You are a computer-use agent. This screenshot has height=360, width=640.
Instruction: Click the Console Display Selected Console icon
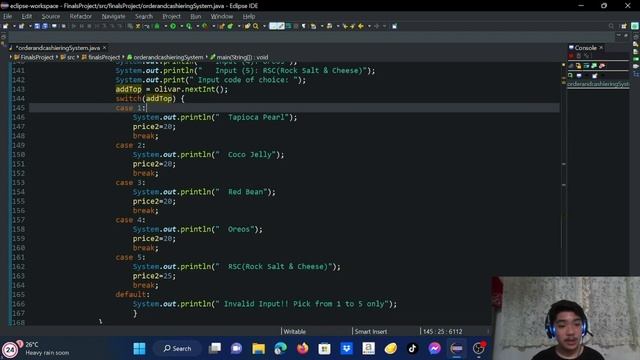[x=579, y=76]
